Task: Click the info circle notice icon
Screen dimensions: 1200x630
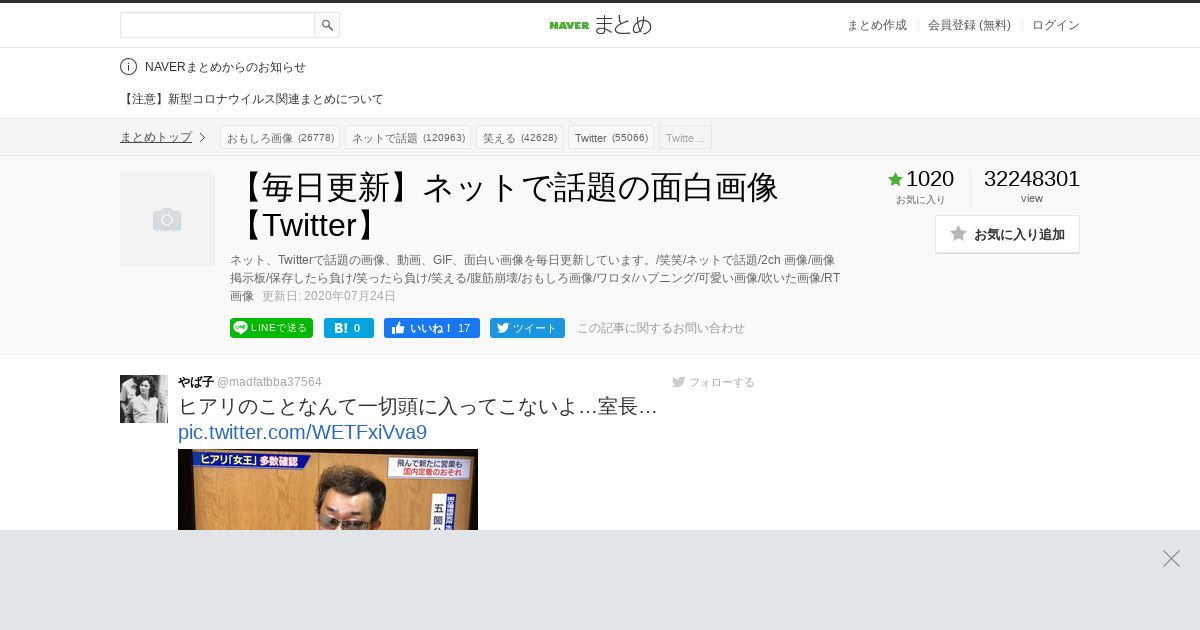Action: click(128, 67)
